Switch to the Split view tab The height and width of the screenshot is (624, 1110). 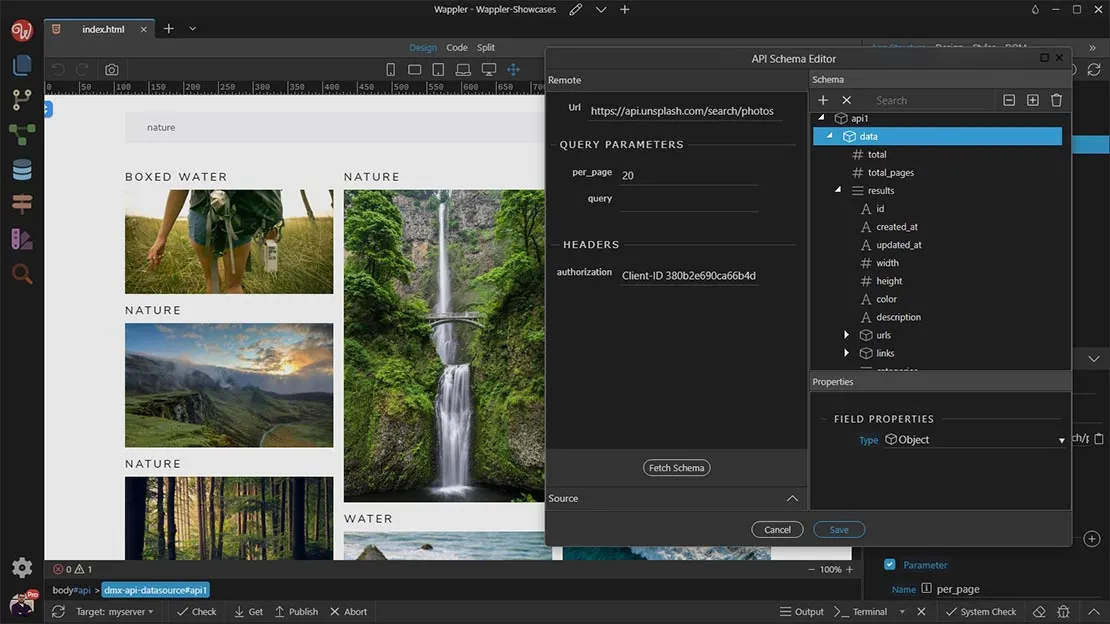[x=486, y=48]
